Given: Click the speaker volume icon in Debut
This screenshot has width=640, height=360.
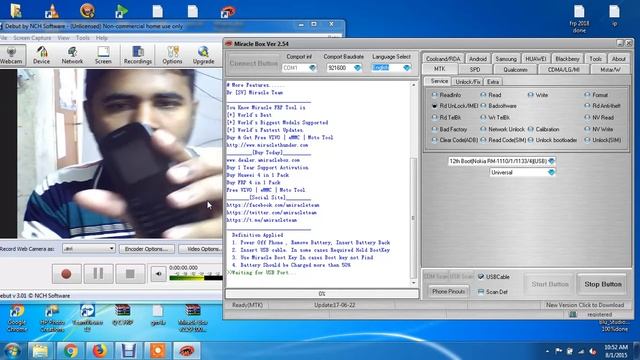Looking at the screenshot, I should coord(158,274).
